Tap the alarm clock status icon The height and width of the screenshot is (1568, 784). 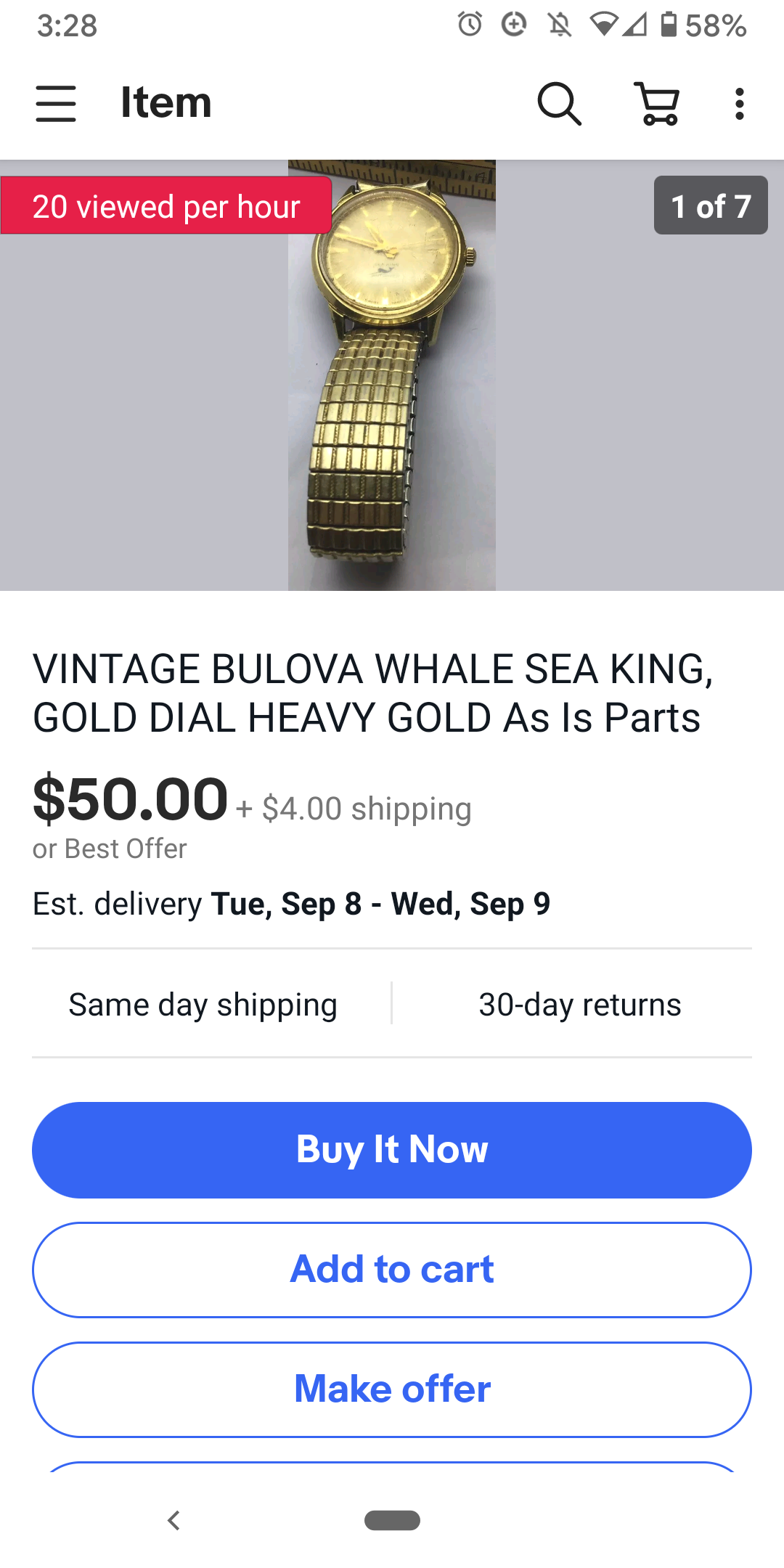coord(470,25)
